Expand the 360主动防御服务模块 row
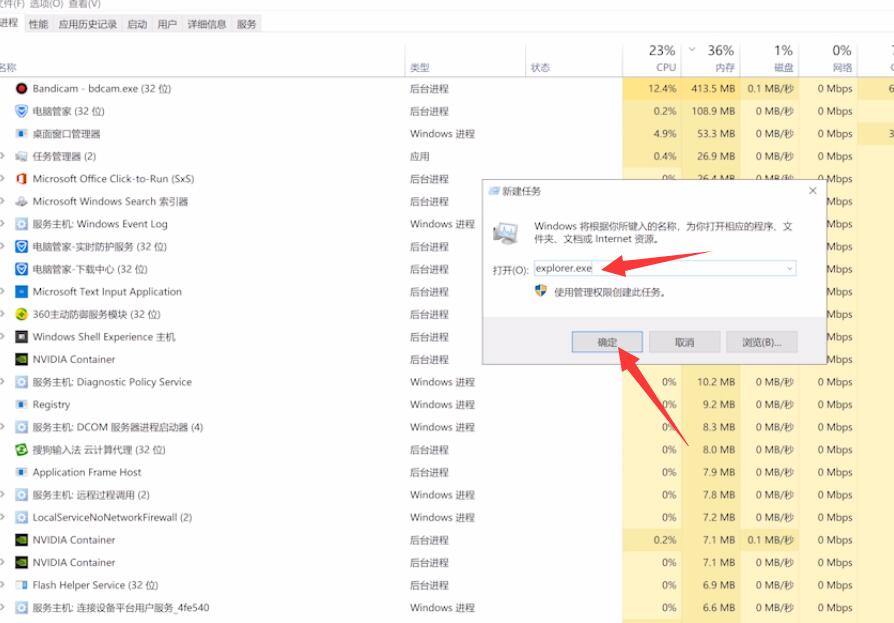The height and width of the screenshot is (623, 894). click(x=2, y=314)
